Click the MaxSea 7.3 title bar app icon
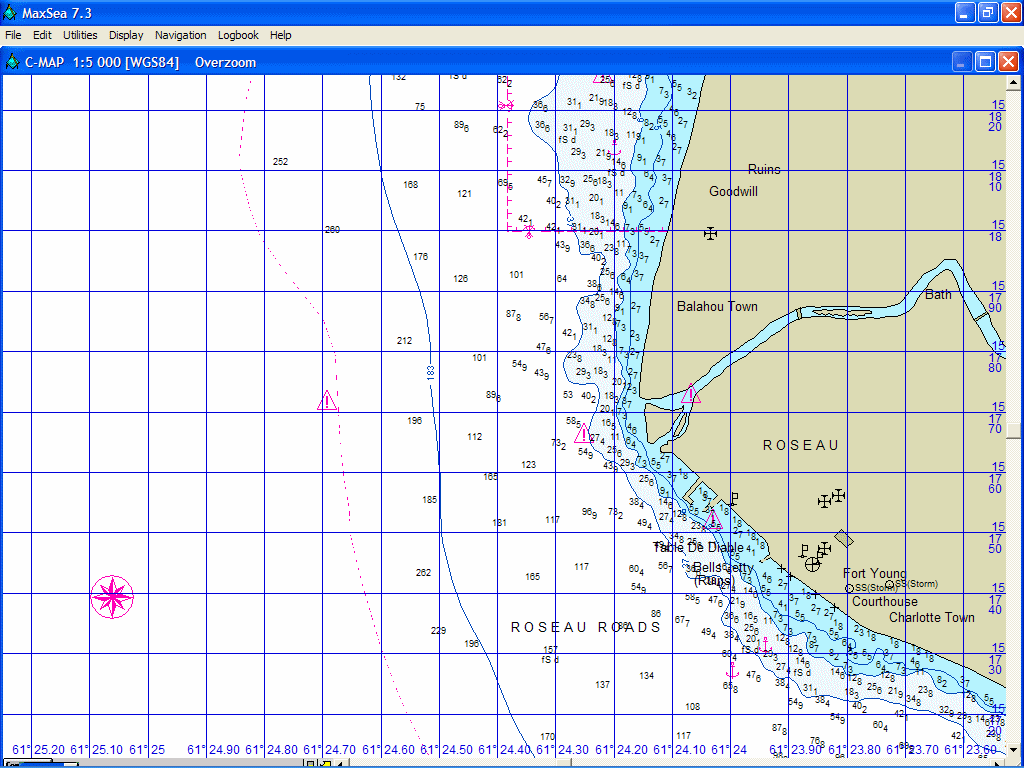 (x=10, y=12)
